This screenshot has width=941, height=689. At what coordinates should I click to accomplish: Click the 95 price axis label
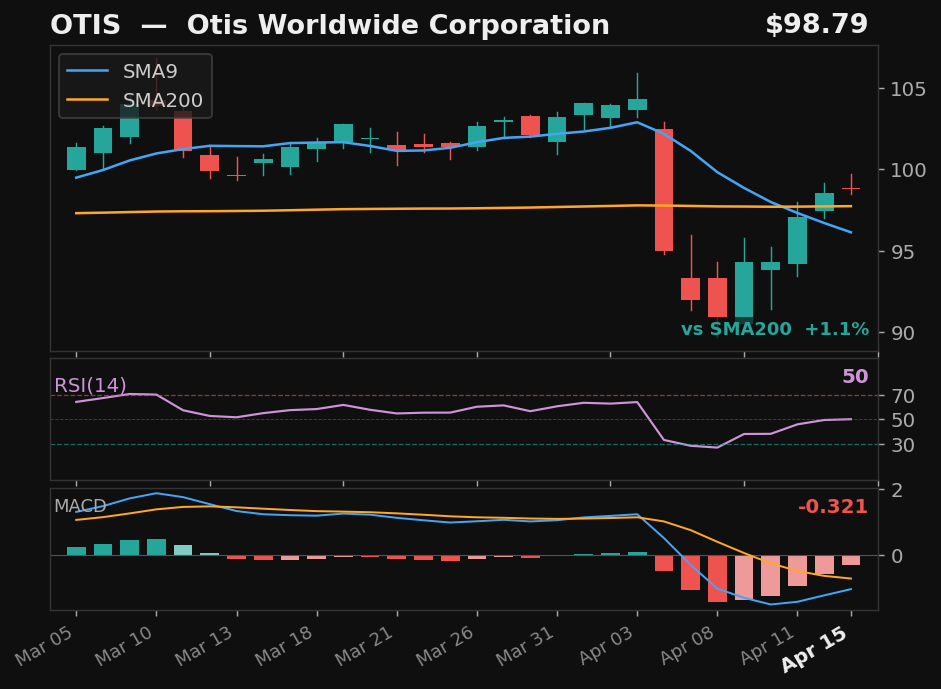click(x=903, y=252)
